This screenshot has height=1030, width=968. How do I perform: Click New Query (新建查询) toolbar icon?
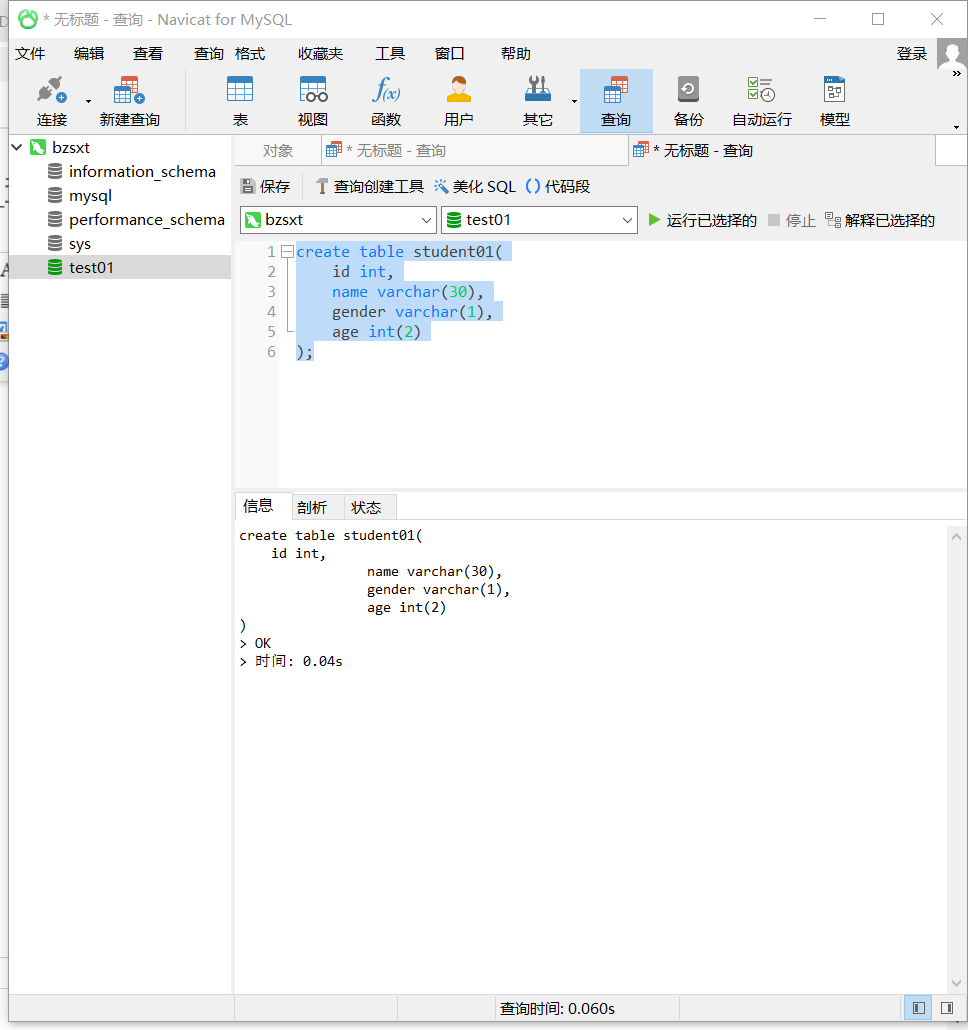[129, 90]
